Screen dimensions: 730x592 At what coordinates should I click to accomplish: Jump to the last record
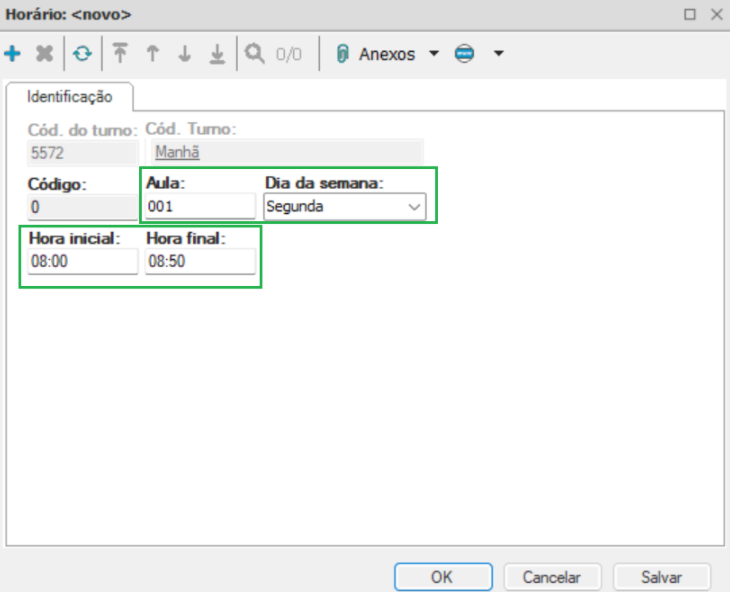point(217,54)
